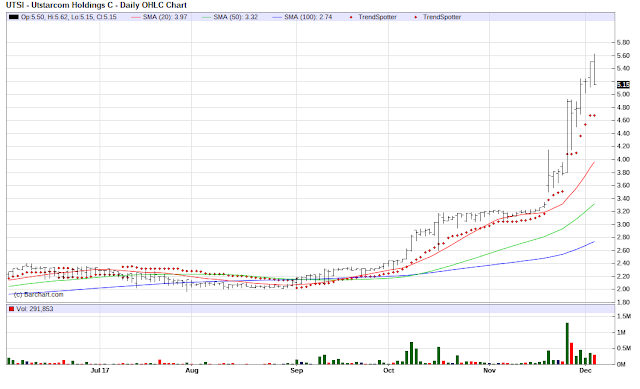Click the 5.60 price axis label
Viewport: 640px width, 389px height.
[623, 56]
